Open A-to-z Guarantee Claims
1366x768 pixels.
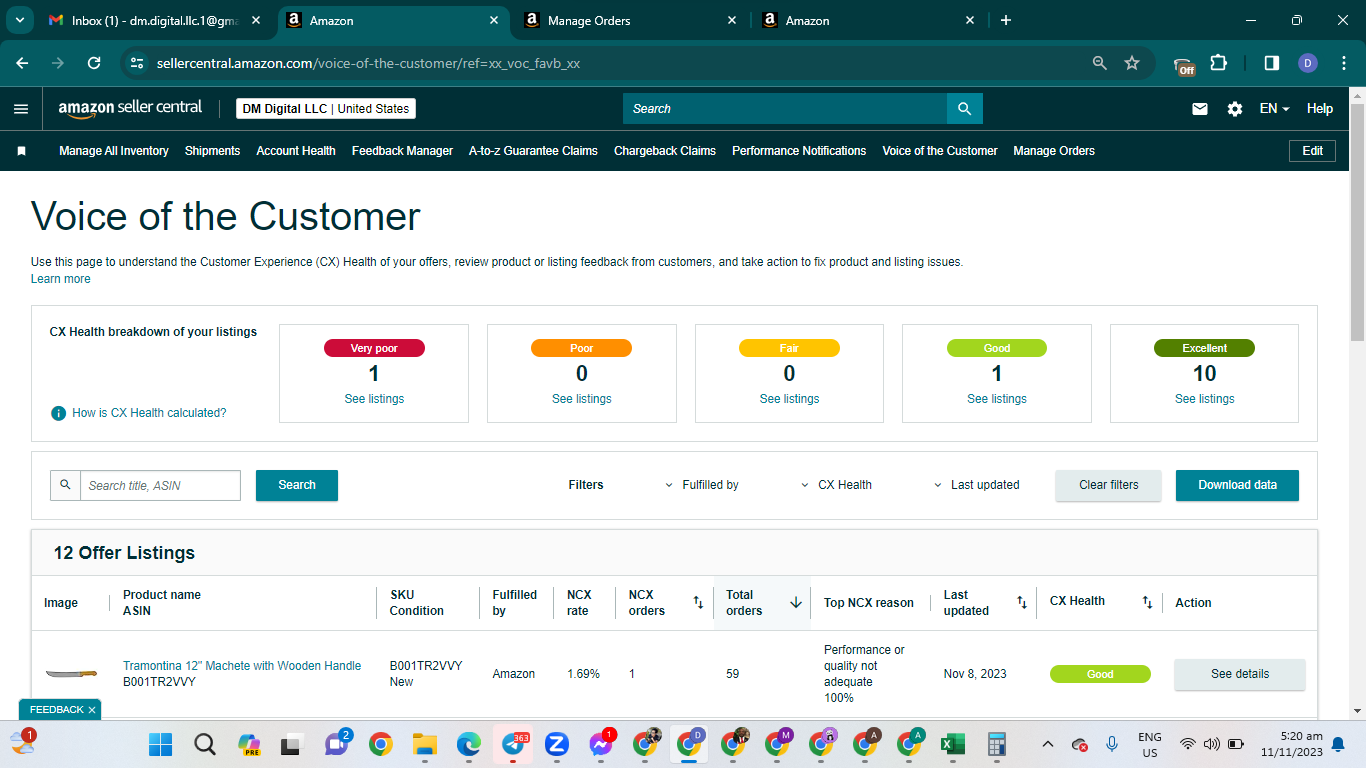(533, 151)
